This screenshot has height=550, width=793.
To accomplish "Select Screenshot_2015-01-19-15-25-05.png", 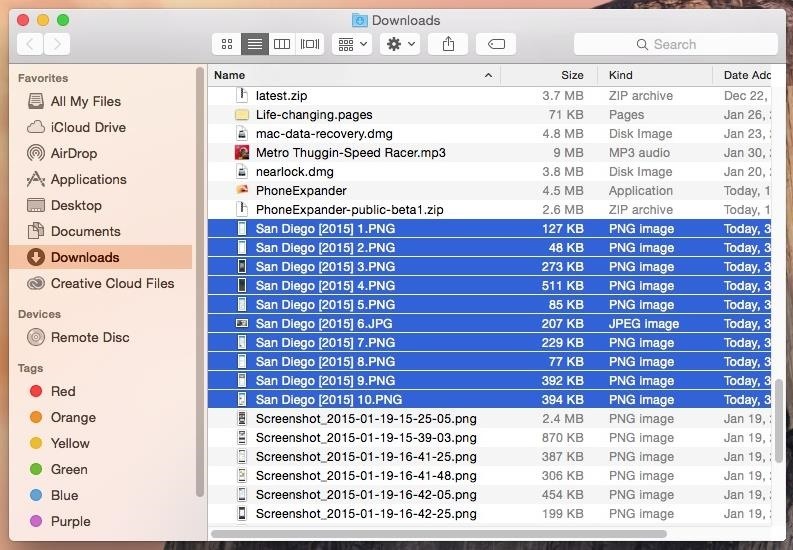I will pyautogui.click(x=490, y=419).
